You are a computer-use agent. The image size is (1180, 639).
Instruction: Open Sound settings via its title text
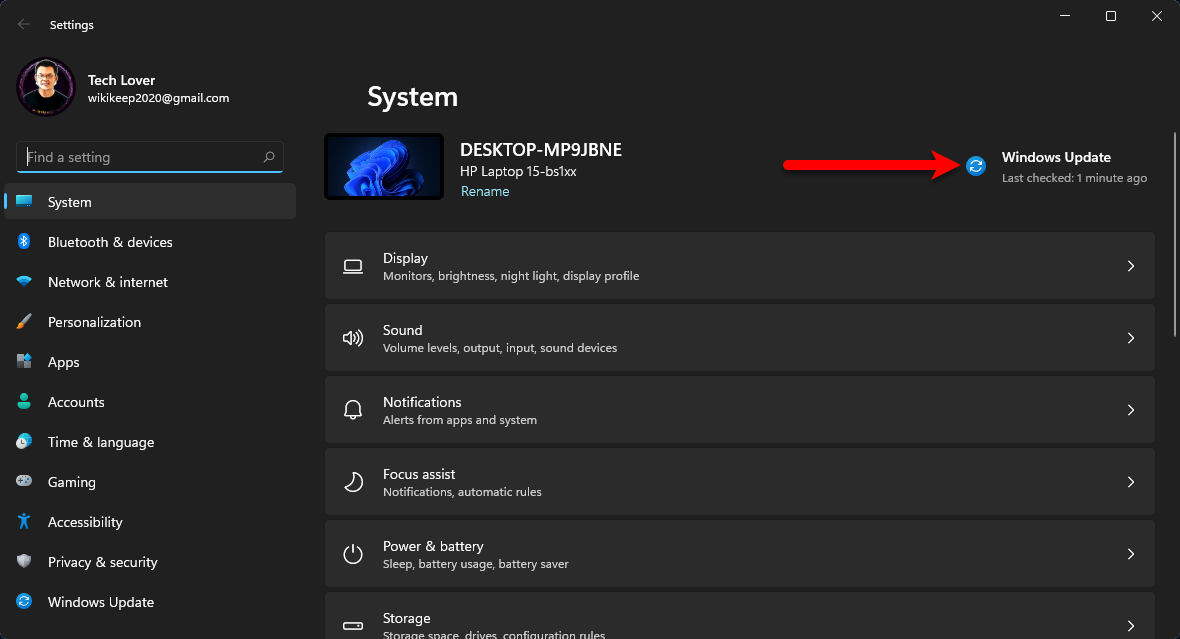(x=403, y=330)
